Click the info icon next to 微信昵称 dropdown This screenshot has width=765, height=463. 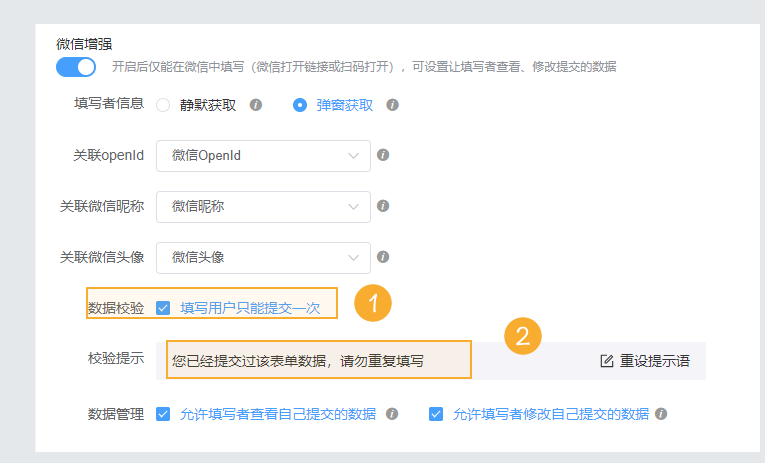(x=383, y=206)
